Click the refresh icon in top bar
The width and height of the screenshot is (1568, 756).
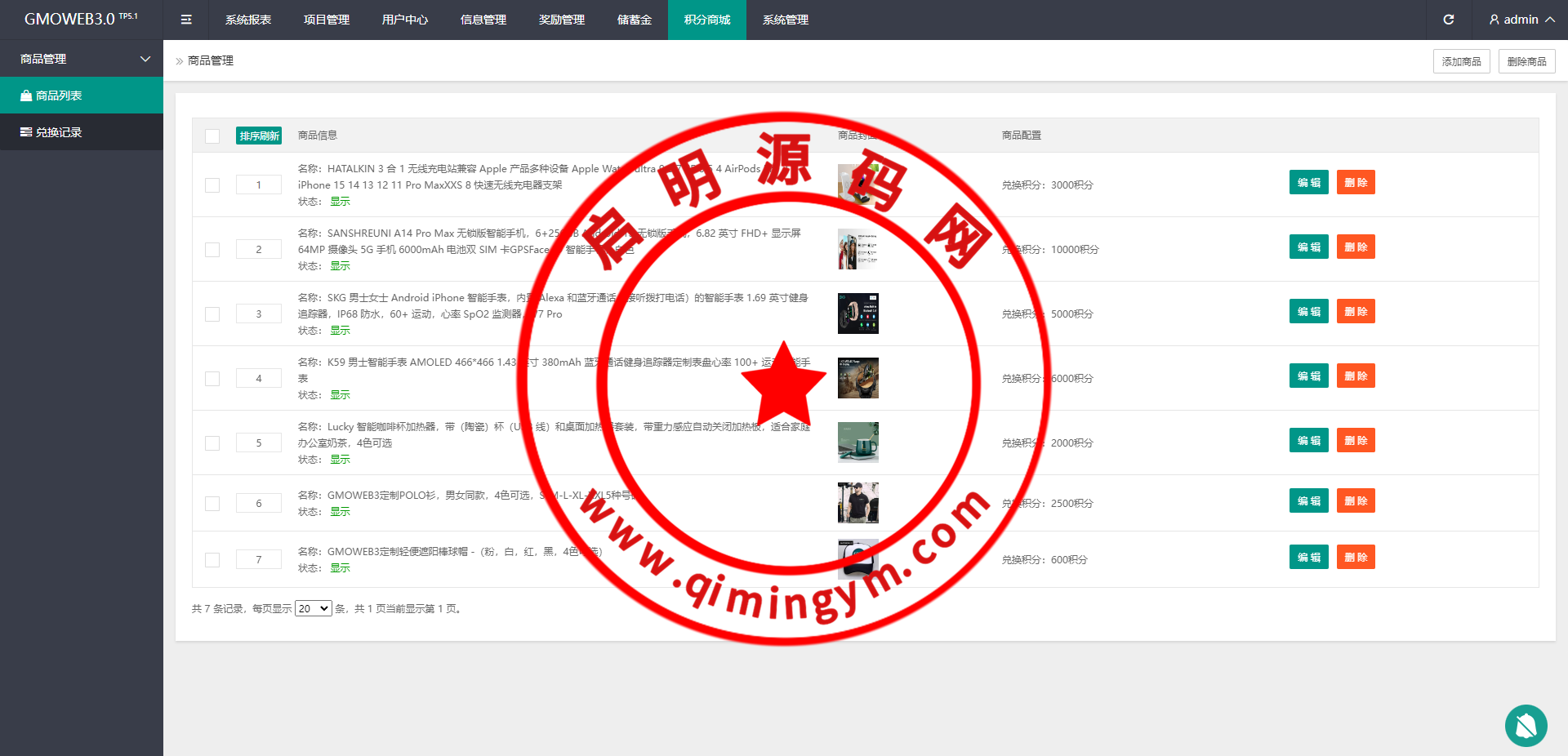tap(1448, 20)
